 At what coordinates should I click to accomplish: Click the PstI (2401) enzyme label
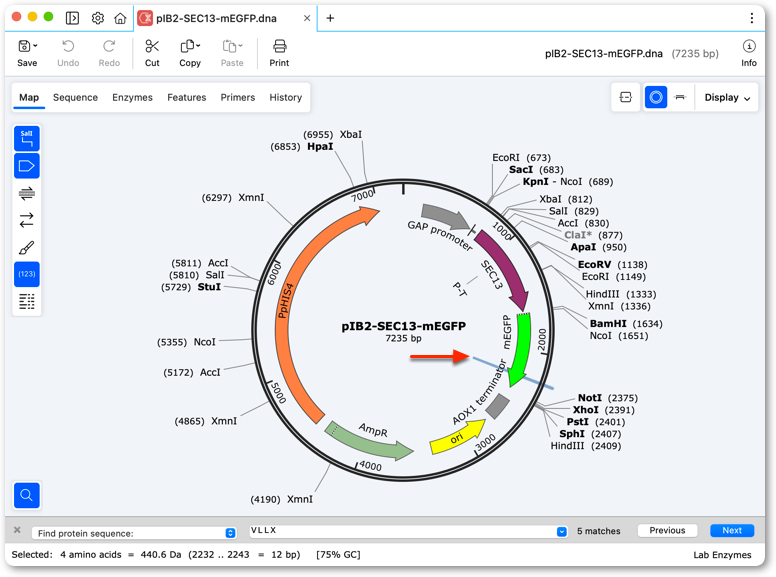(596, 422)
